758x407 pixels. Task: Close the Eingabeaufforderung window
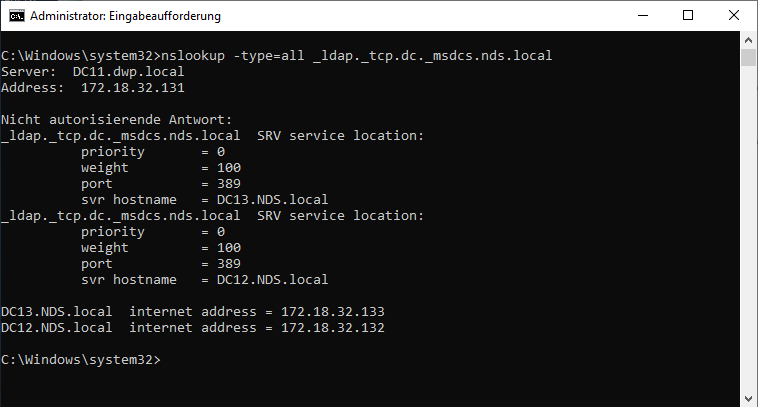733,16
